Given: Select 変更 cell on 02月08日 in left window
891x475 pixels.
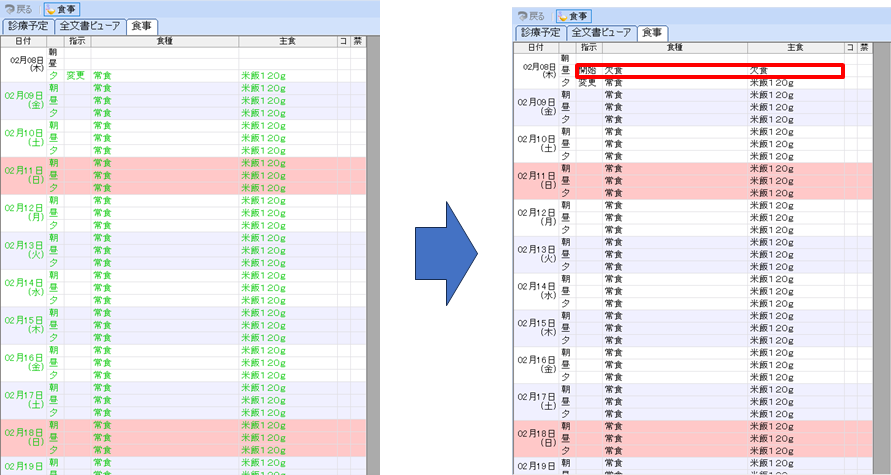Looking at the screenshot, I should [76, 76].
